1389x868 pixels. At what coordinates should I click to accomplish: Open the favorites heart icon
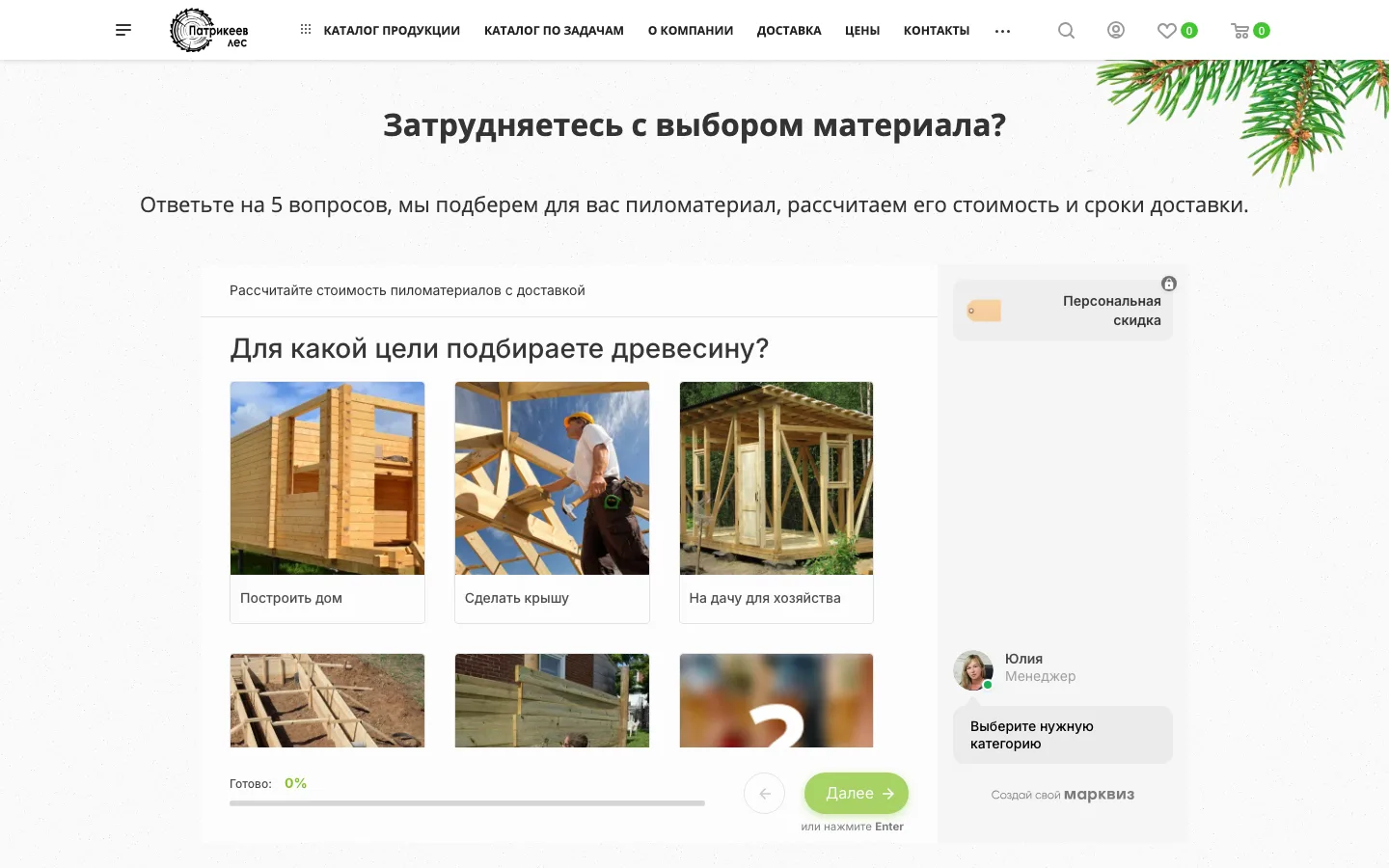pos(1166,31)
